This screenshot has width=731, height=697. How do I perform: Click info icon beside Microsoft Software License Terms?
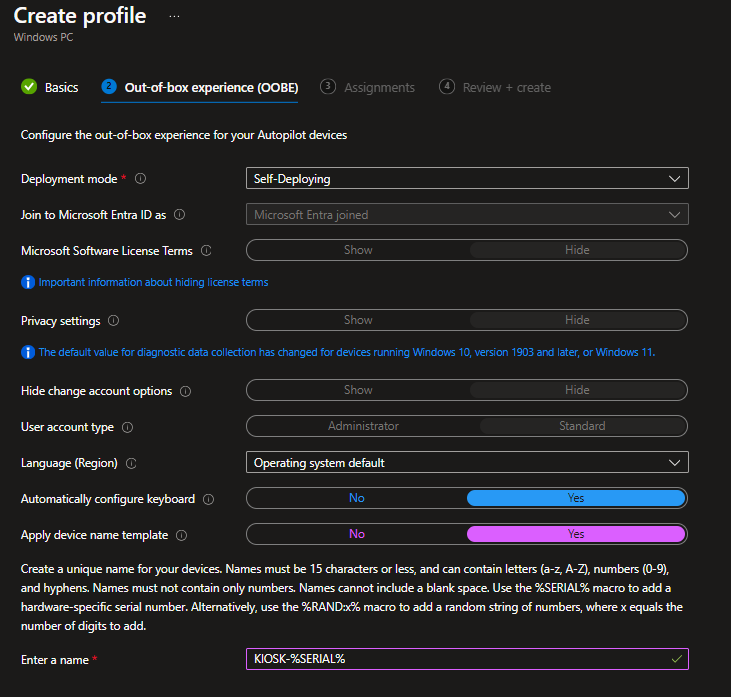point(206,251)
